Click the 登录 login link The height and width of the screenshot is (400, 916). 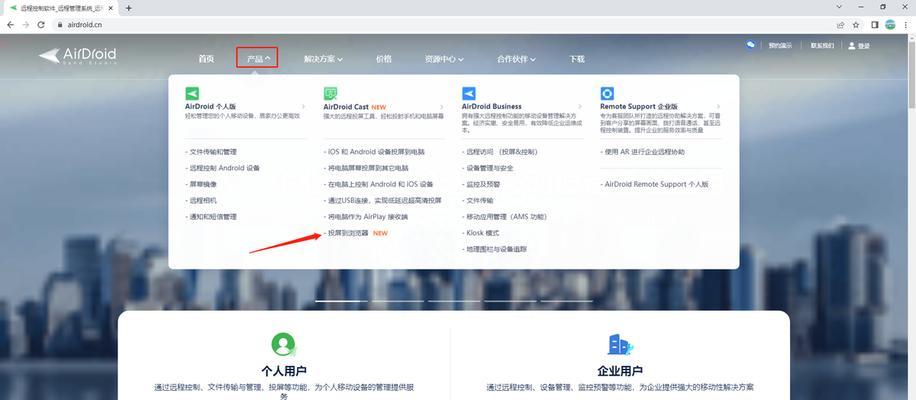coord(864,46)
